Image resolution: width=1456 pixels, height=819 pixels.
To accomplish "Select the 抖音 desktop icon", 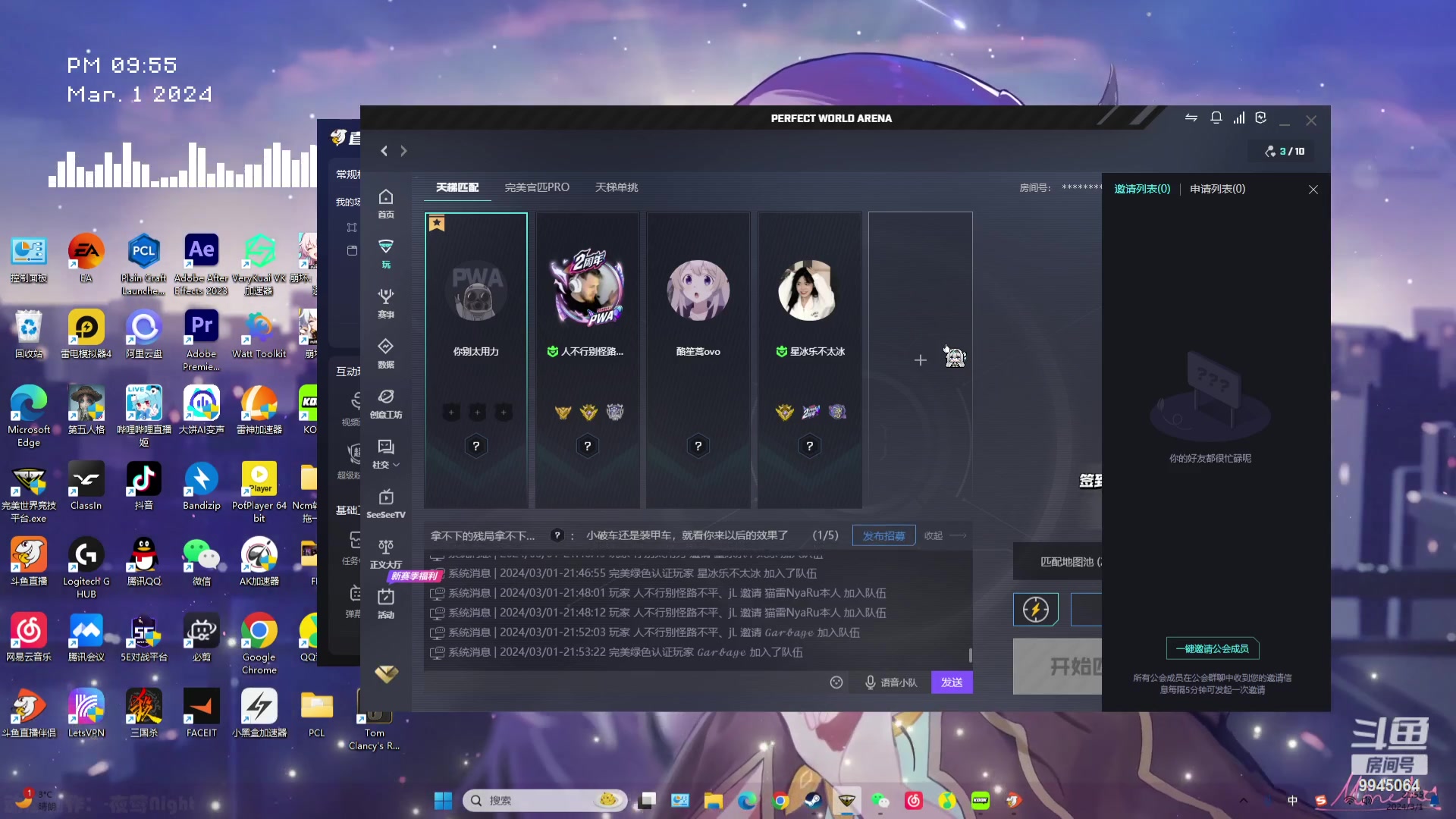I will (x=144, y=486).
